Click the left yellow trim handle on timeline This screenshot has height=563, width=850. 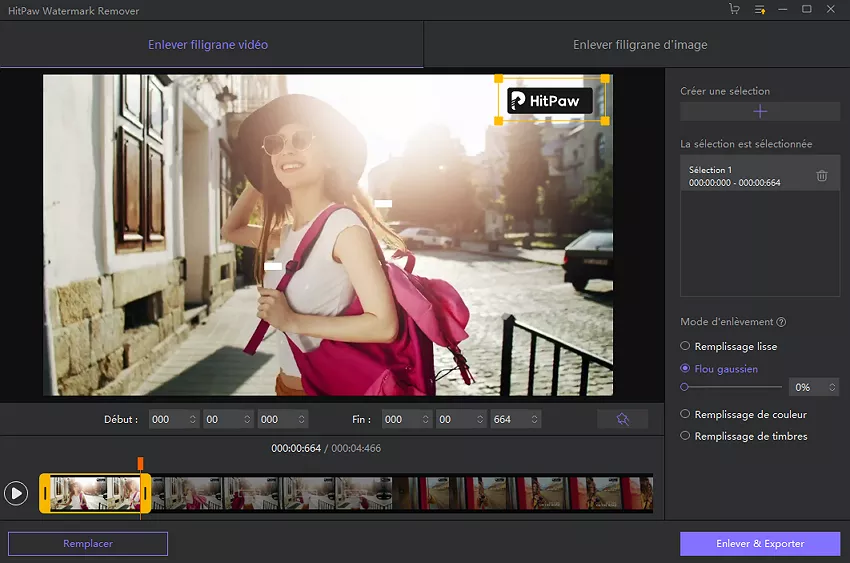(45, 493)
